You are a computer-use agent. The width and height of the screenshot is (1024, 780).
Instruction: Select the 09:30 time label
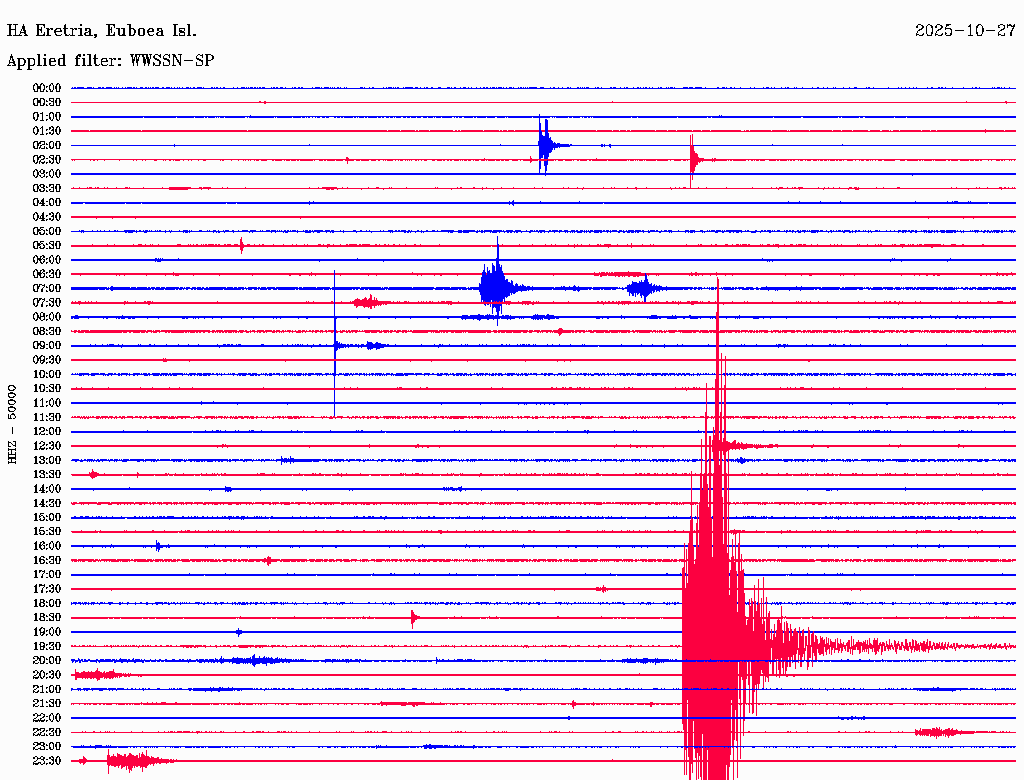[x=47, y=360]
